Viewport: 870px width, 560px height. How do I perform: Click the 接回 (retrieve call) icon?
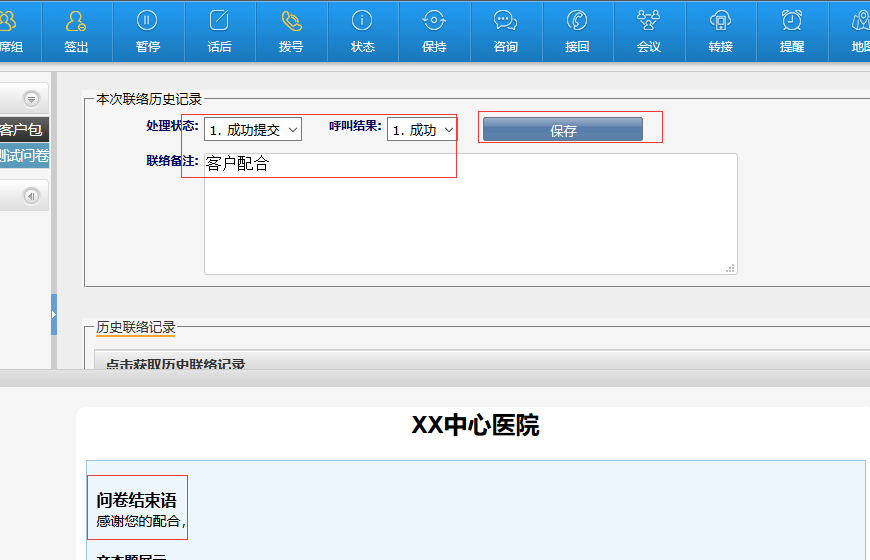[x=577, y=22]
